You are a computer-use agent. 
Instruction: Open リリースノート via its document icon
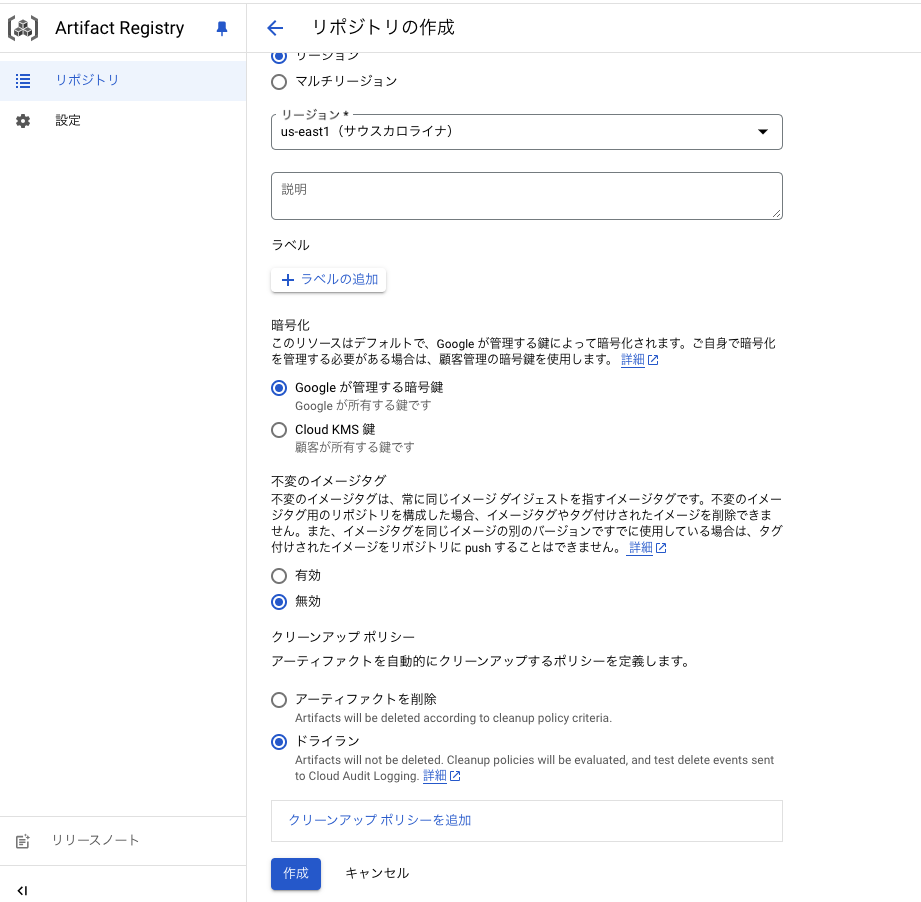(23, 840)
